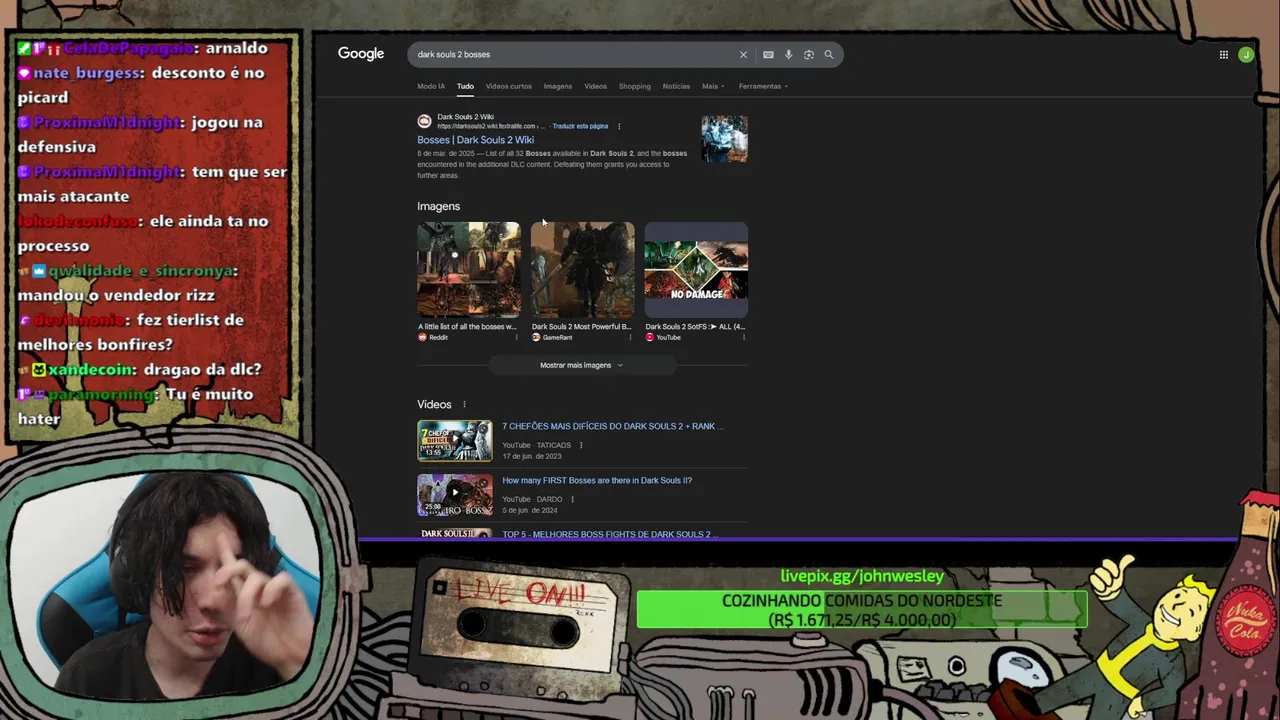Open Google Lens image search icon
The height and width of the screenshot is (720, 1280).
[808, 55]
